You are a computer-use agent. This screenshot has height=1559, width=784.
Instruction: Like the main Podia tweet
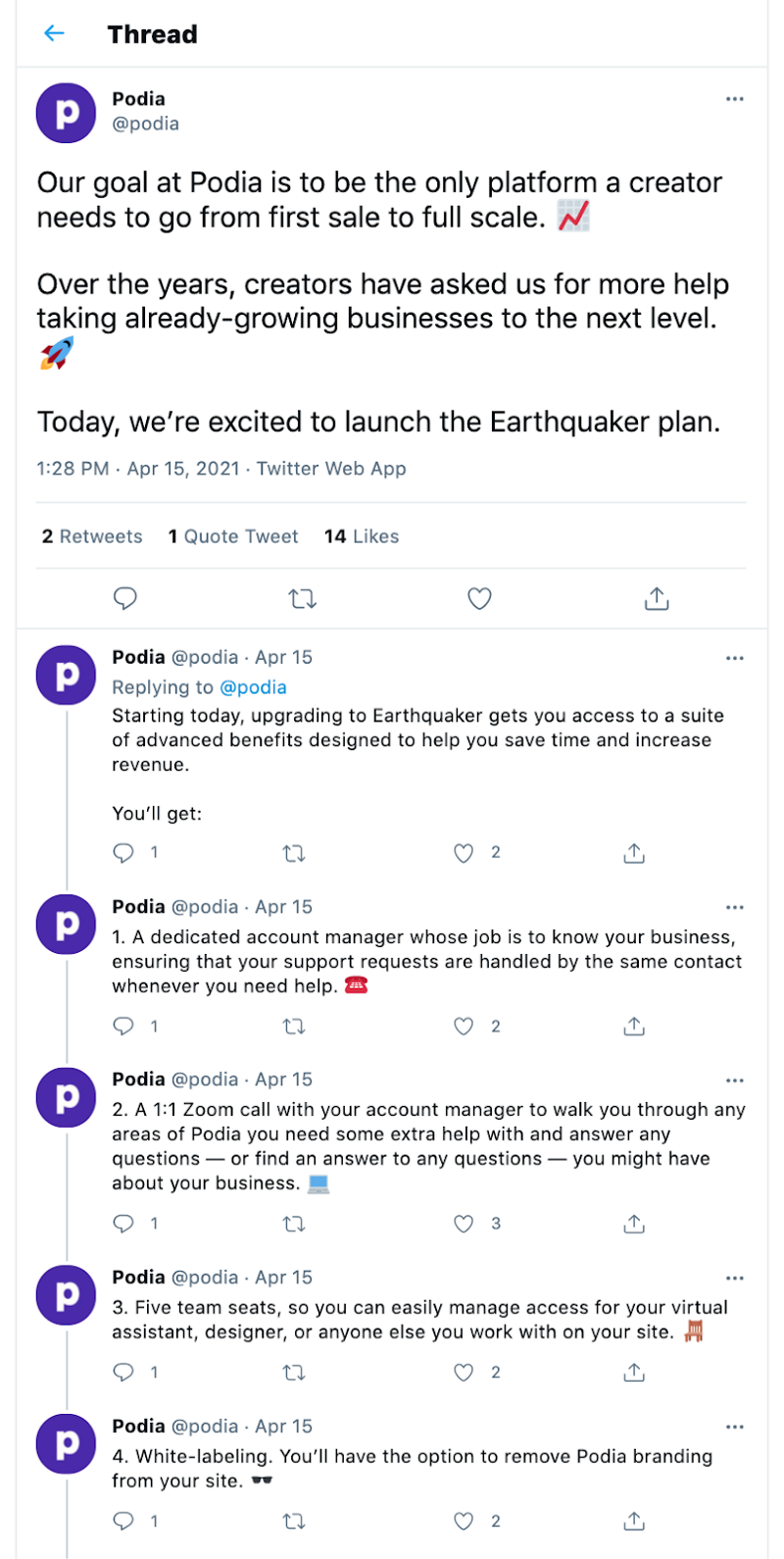(x=479, y=598)
